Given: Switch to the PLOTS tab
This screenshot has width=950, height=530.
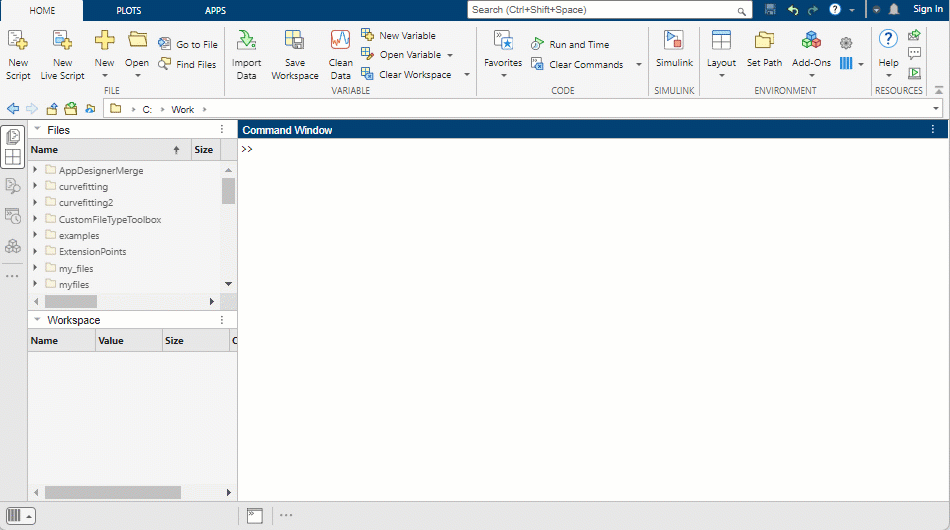Looking at the screenshot, I should click(129, 10).
